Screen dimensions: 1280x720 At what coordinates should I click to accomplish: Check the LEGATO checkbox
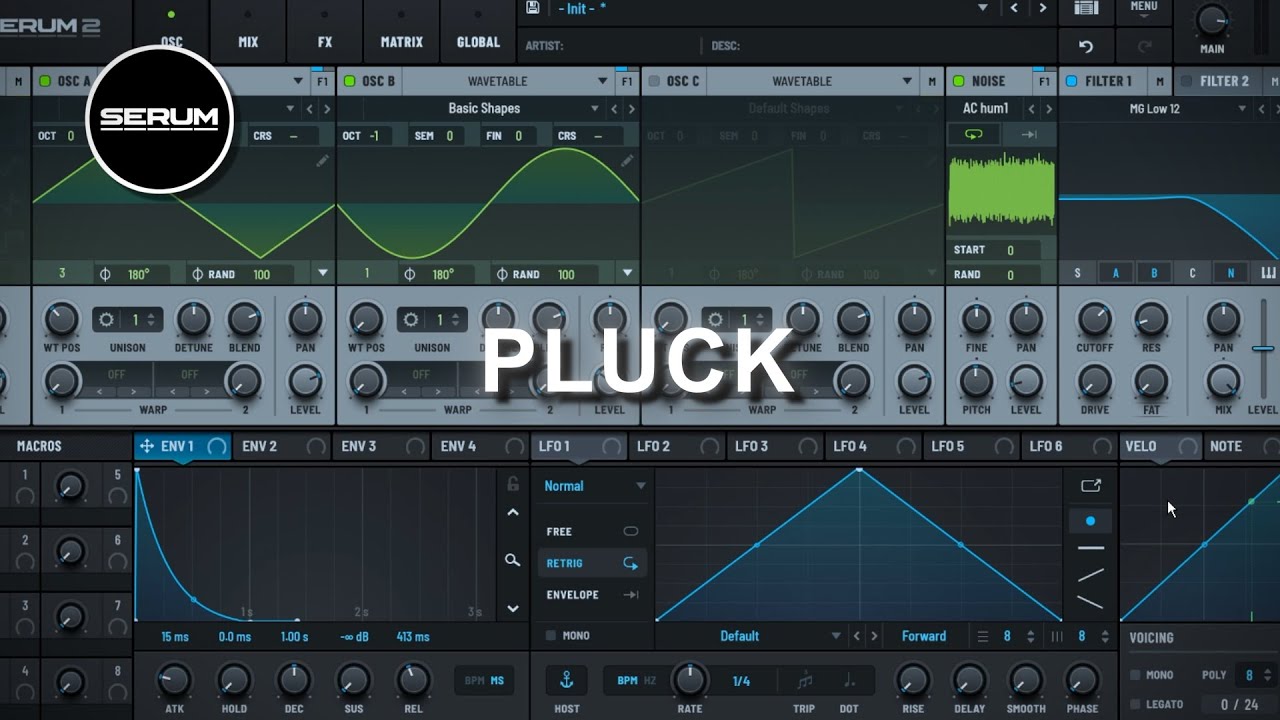pos(1135,704)
